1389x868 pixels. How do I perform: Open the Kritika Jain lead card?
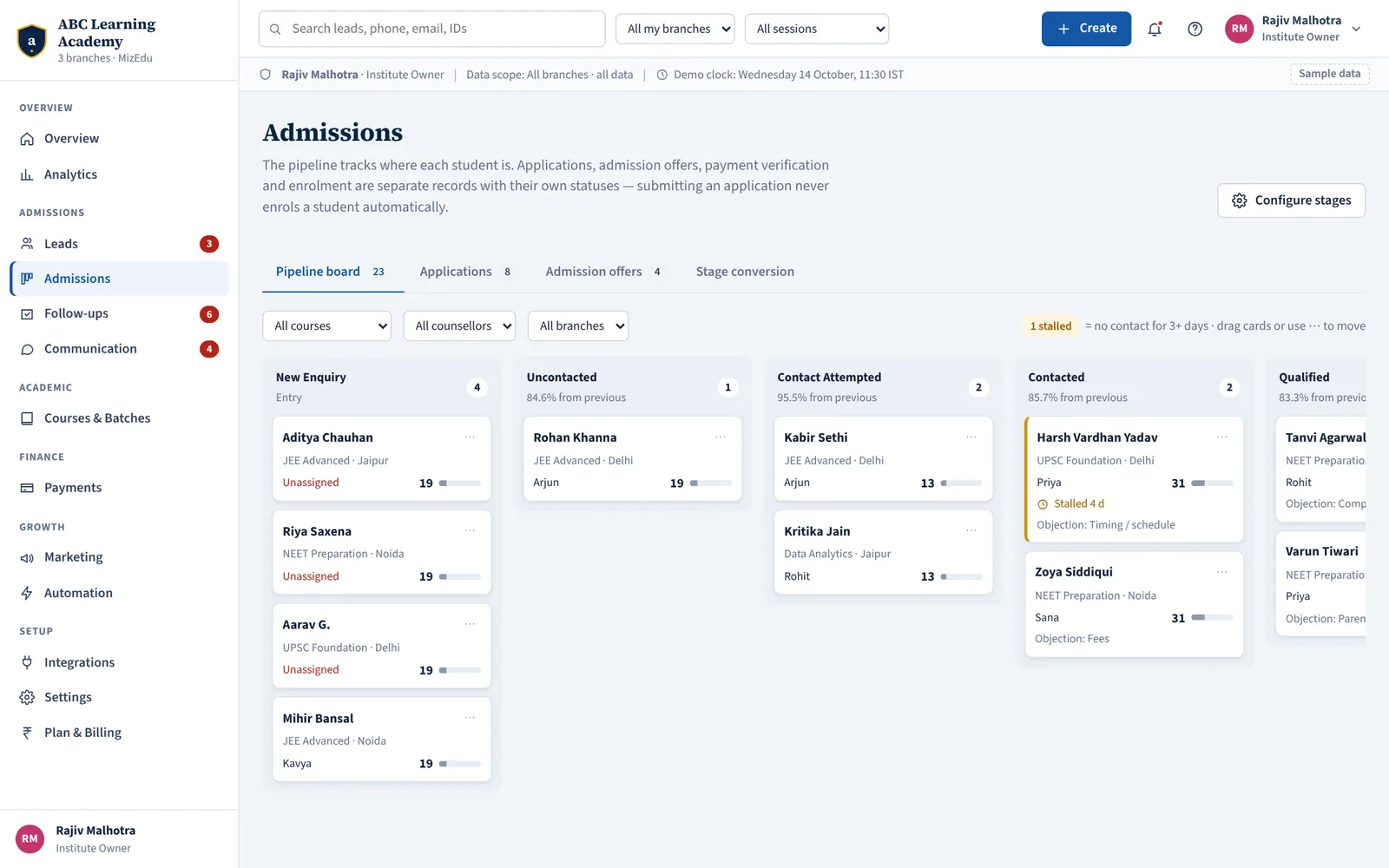(883, 553)
